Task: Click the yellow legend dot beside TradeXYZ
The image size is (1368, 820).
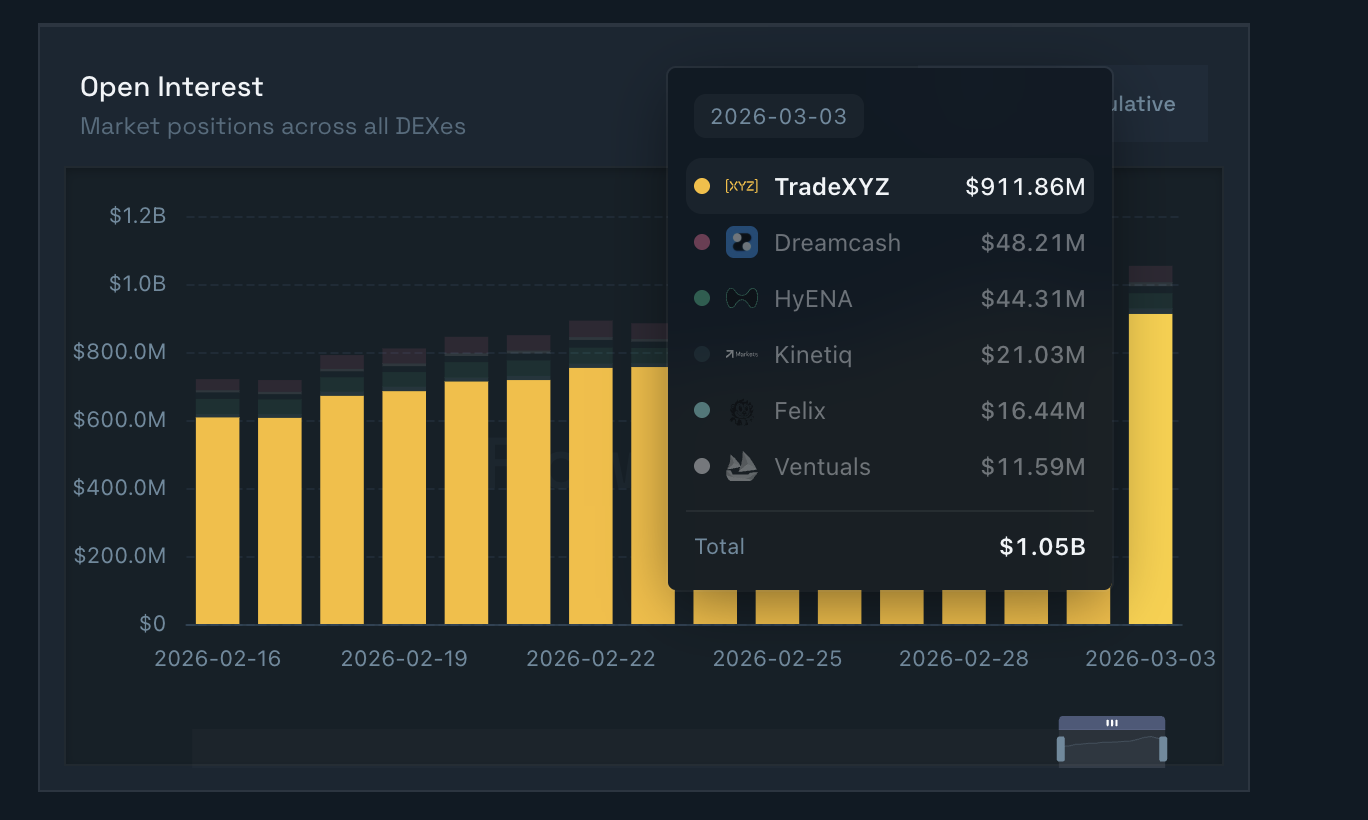Action: 701,186
